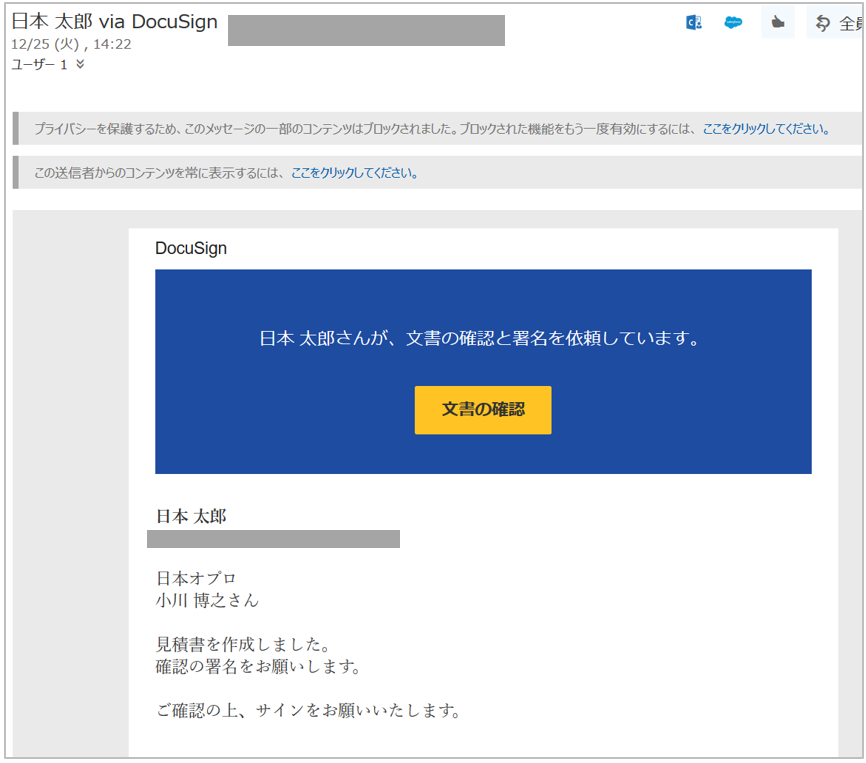Click the DocuSign logo text in email

191,249
